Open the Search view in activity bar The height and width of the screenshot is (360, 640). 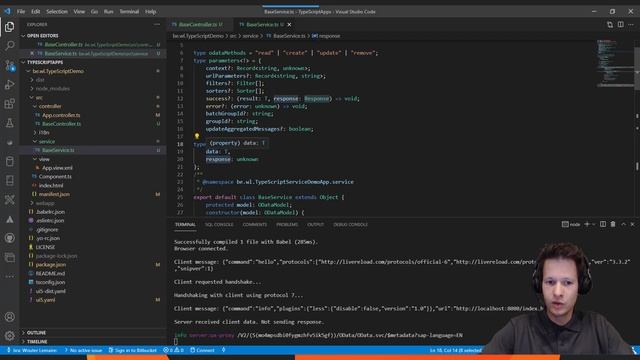point(9,46)
